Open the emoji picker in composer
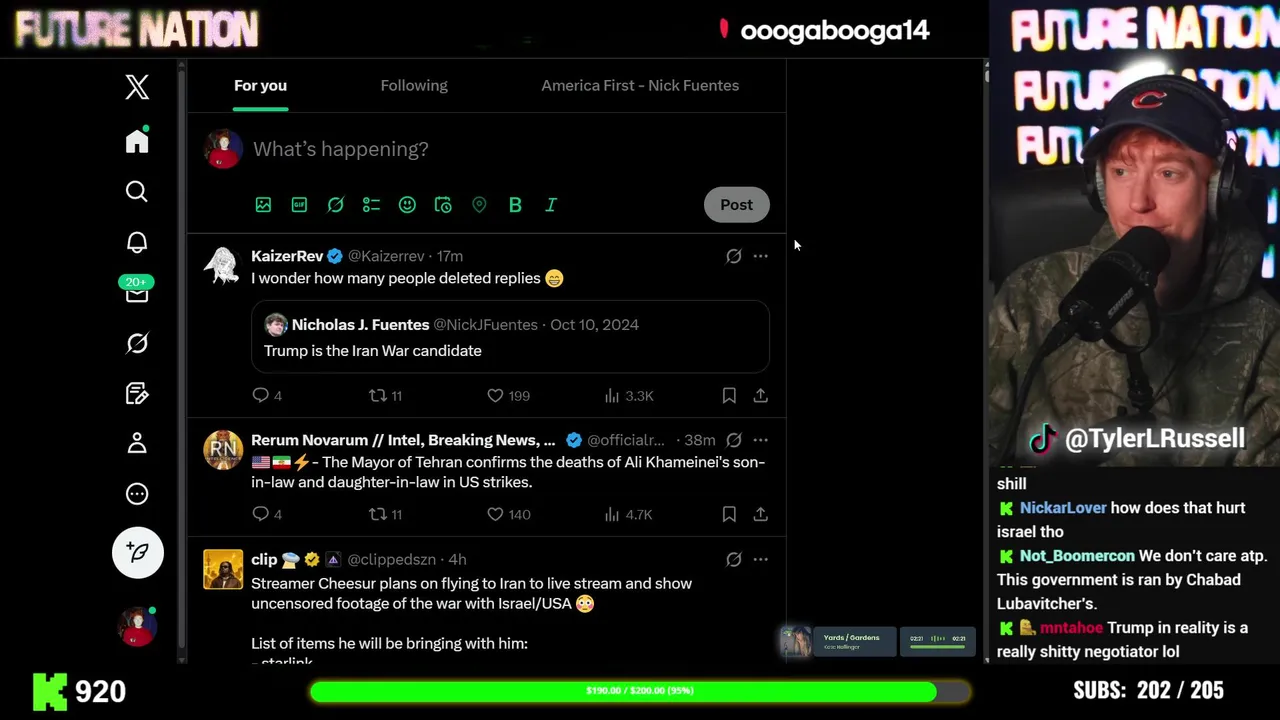 [407, 205]
